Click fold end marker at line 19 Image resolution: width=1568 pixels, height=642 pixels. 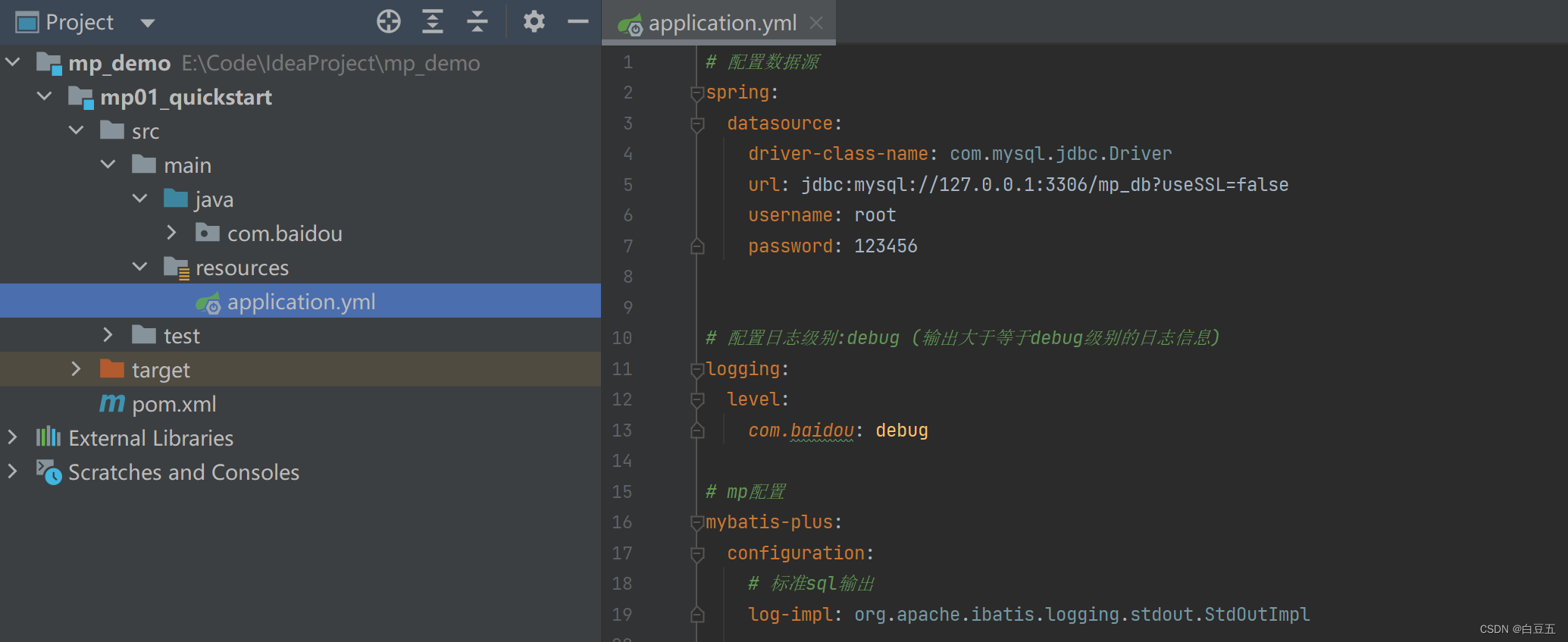697,615
